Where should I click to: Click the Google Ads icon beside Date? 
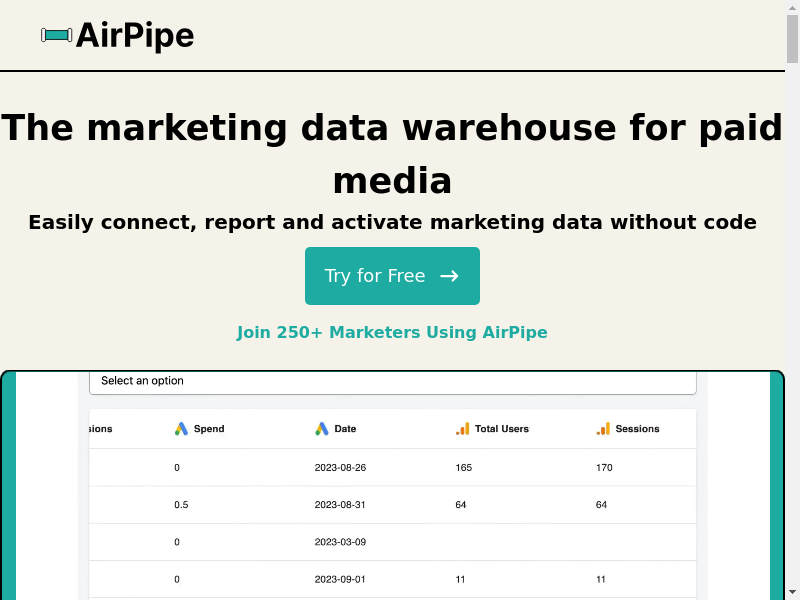(322, 429)
